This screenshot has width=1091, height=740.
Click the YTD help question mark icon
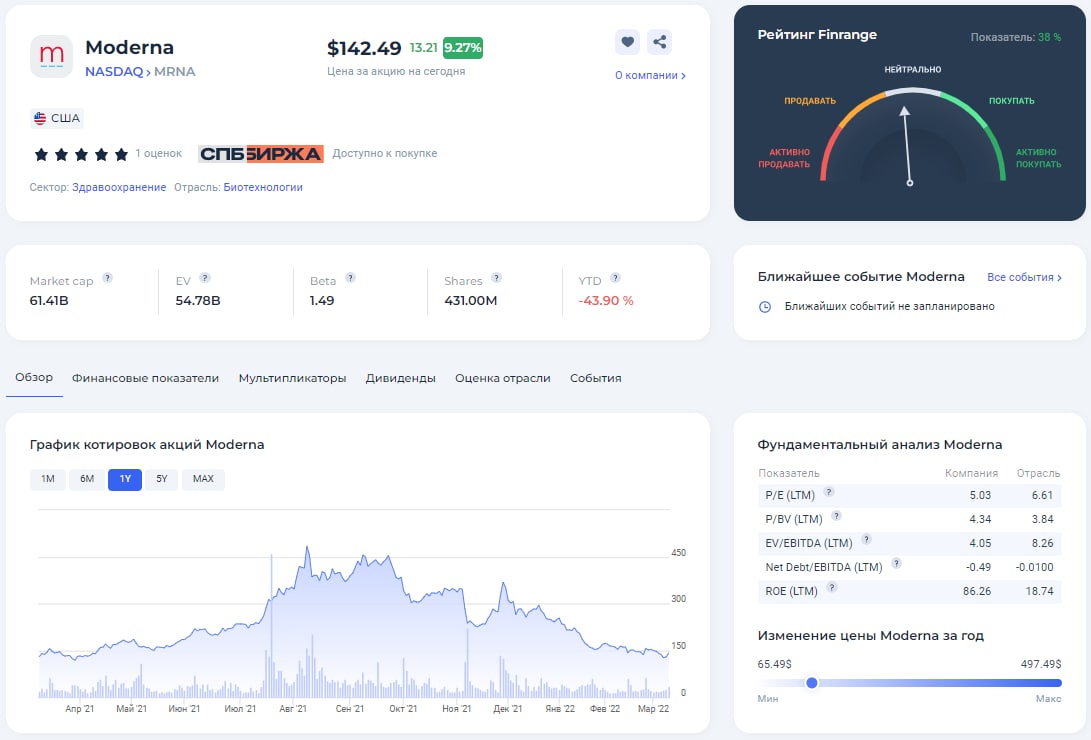pyautogui.click(x=615, y=278)
